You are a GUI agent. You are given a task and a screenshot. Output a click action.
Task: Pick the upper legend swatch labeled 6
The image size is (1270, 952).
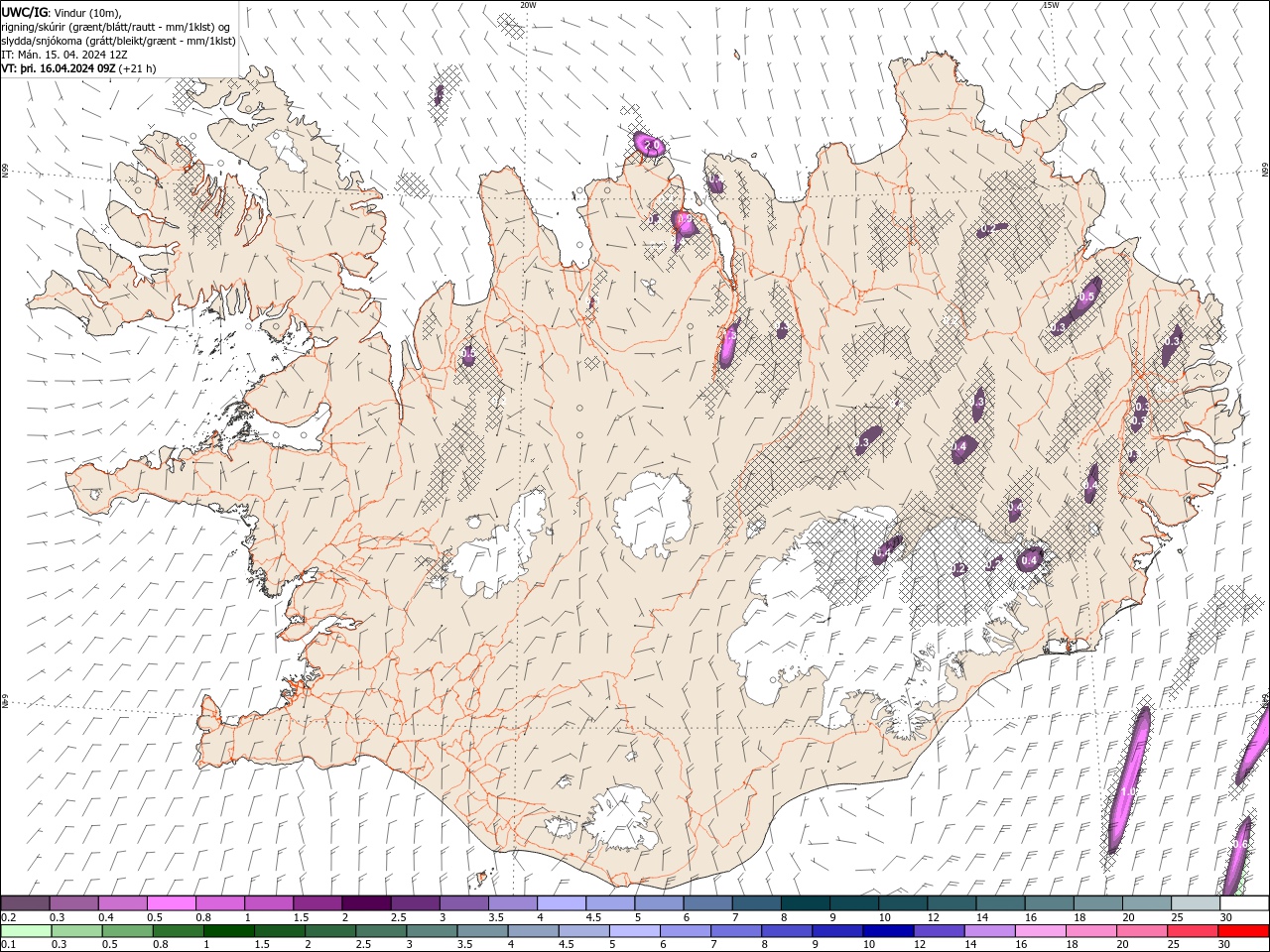(x=708, y=903)
